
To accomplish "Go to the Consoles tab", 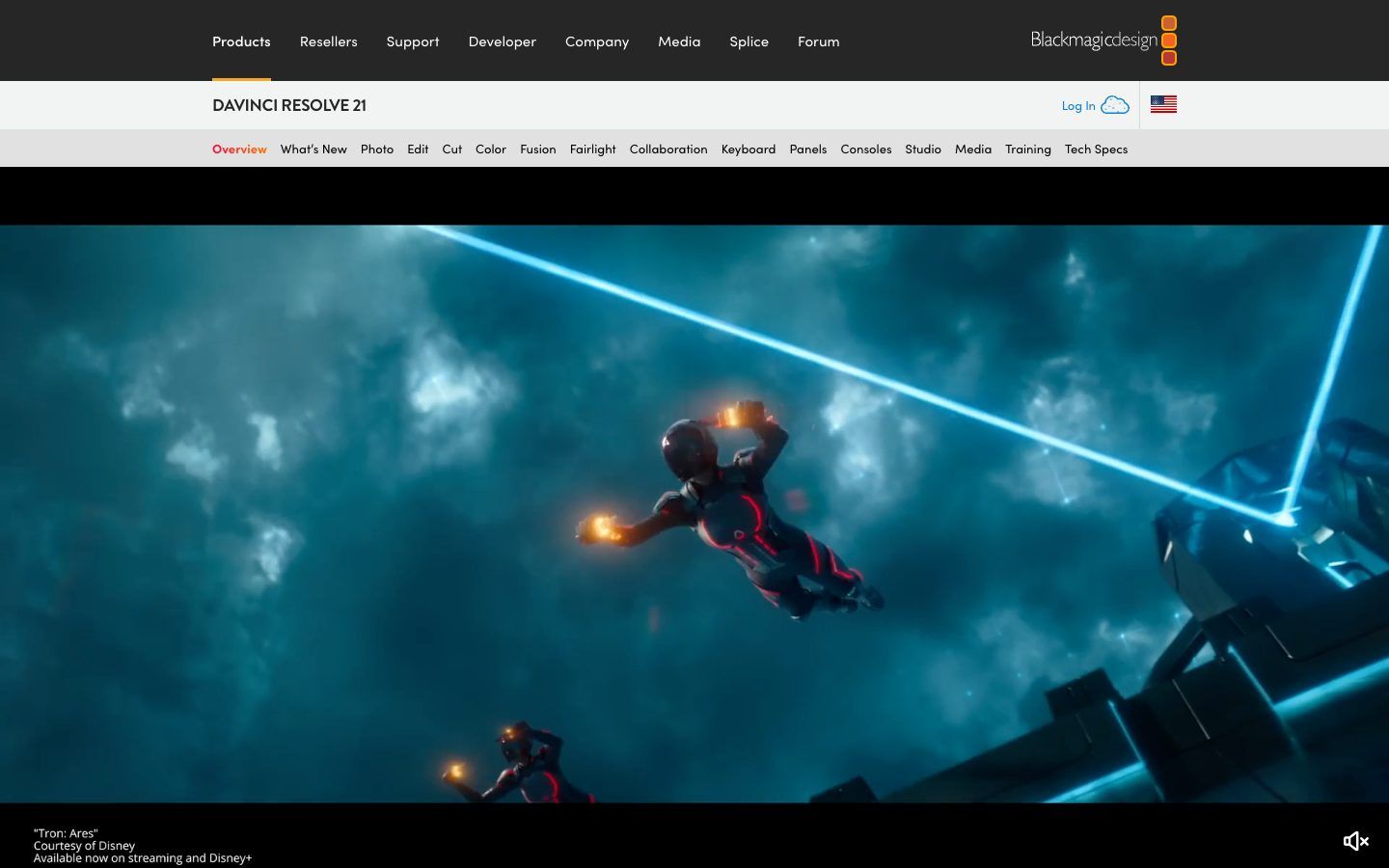I will pos(866,149).
